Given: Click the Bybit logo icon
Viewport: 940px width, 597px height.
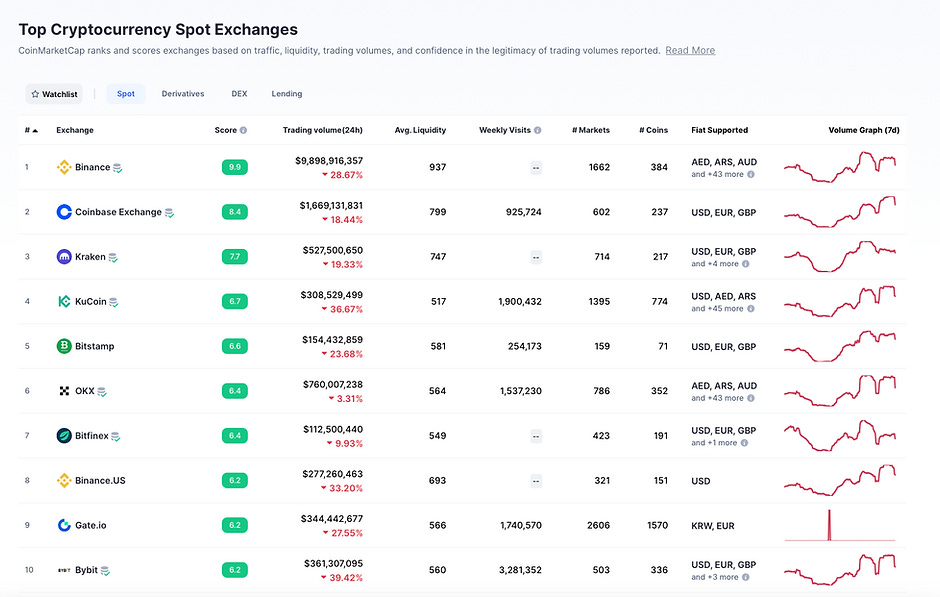Looking at the screenshot, I should click(64, 570).
